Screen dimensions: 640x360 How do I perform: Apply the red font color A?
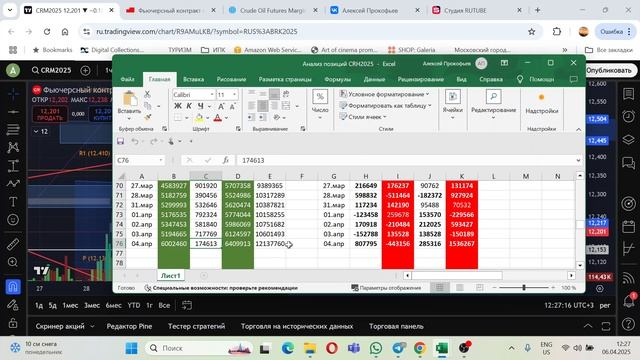coord(218,118)
